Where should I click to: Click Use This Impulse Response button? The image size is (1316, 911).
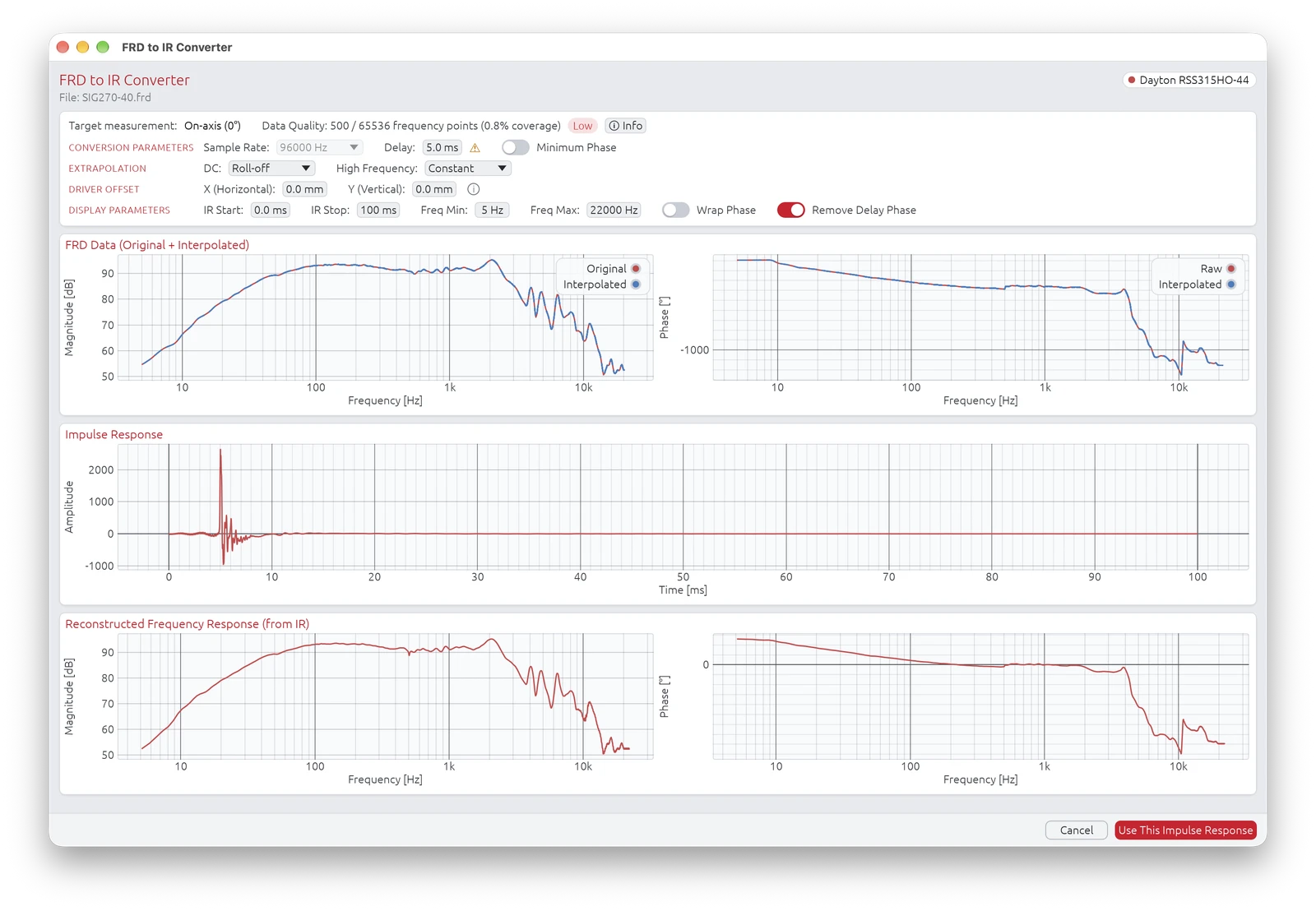[1185, 830]
